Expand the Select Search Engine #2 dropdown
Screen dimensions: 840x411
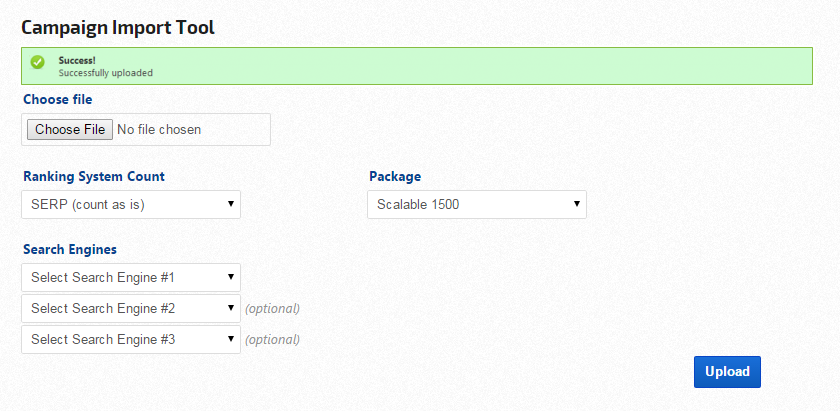pos(131,308)
